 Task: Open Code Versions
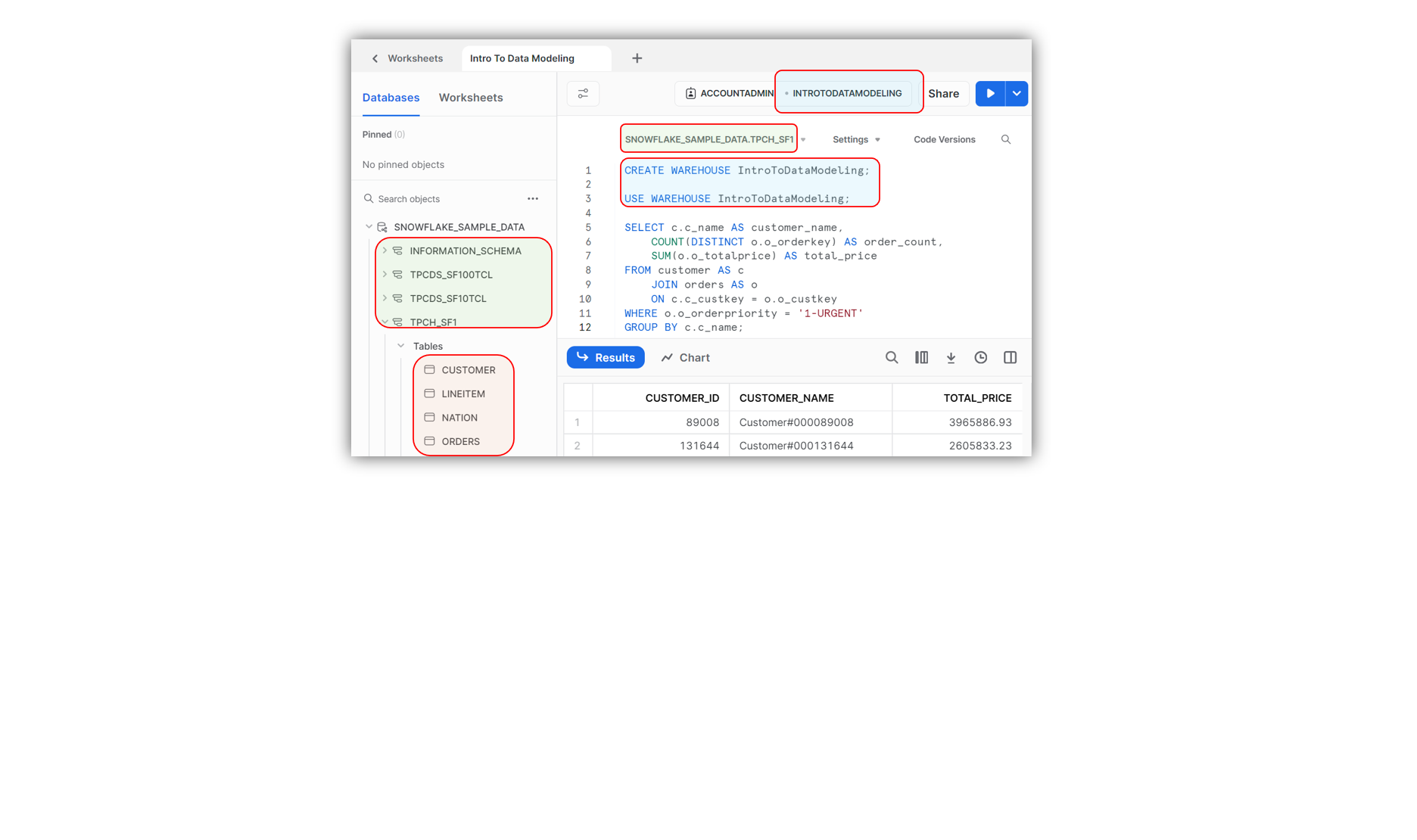click(x=944, y=139)
